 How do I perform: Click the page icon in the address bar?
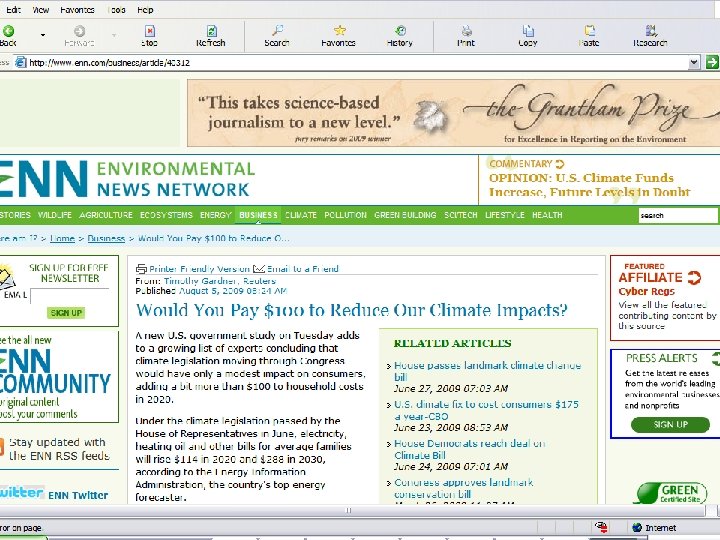(21, 62)
